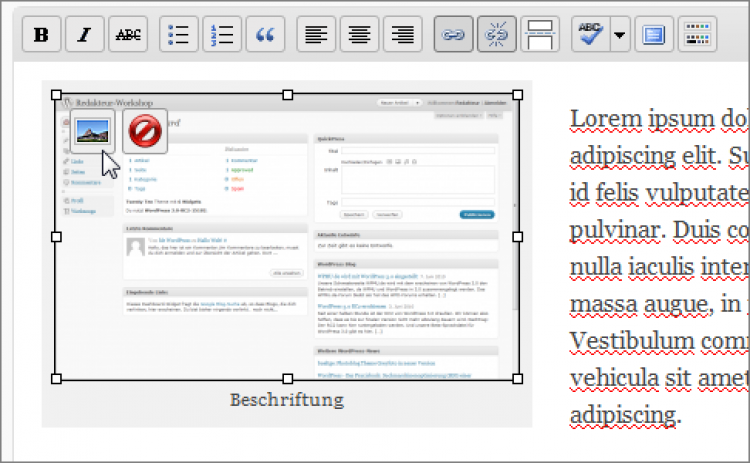
Task: Switch to fullscreen editing mode
Action: 655,34
